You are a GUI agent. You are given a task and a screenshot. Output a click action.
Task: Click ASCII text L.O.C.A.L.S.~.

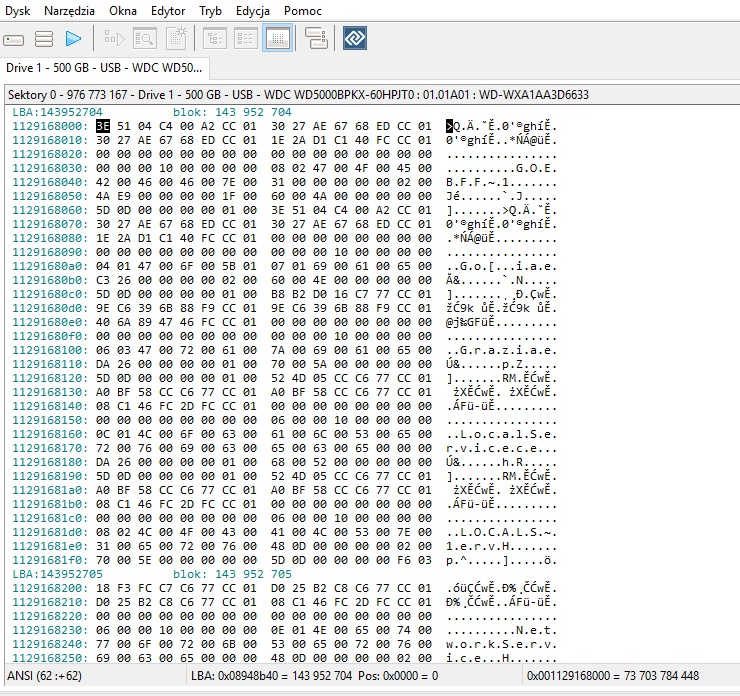point(509,532)
